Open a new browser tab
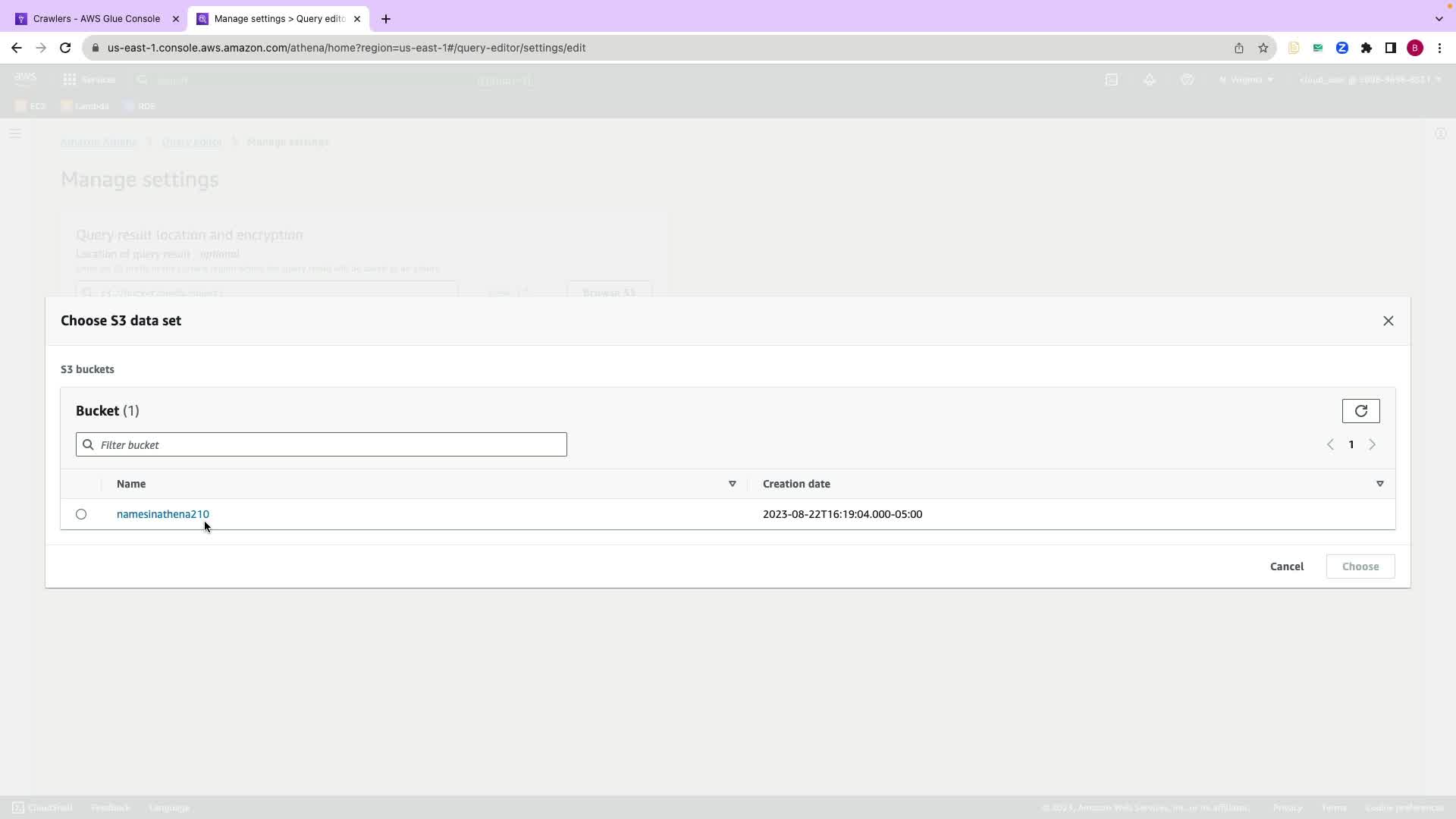 click(386, 19)
